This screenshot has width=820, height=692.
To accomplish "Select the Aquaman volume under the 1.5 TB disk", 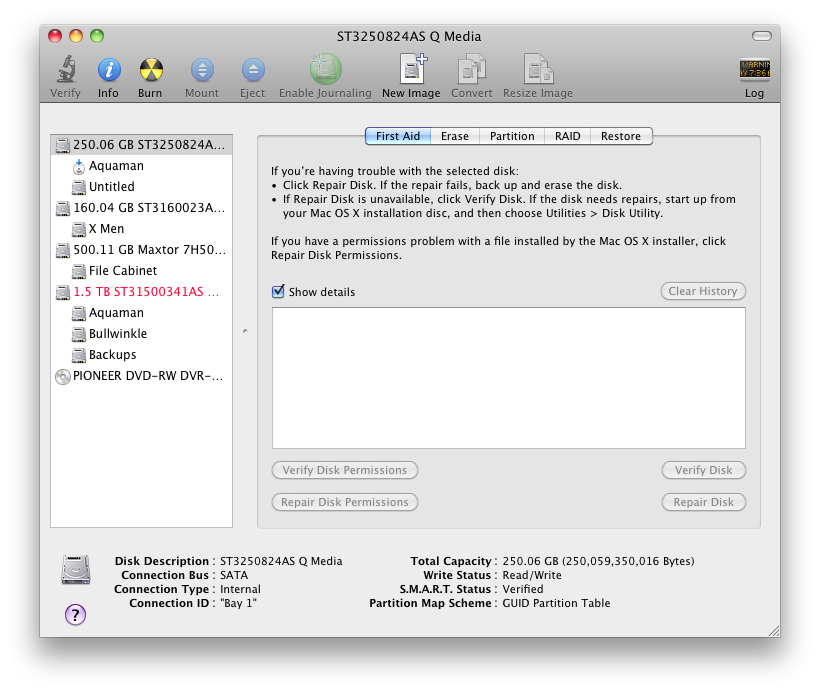I will coord(142,313).
